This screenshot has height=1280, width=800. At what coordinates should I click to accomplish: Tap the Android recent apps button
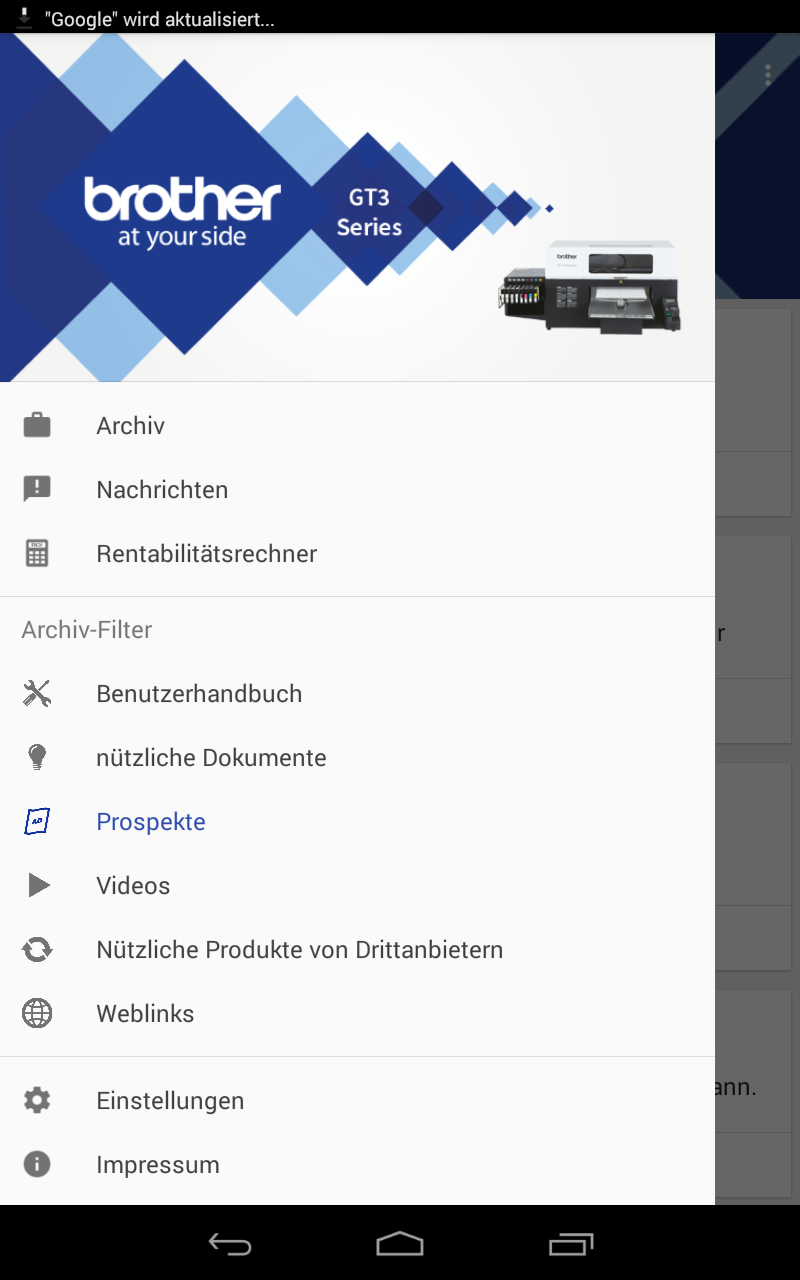tap(571, 1243)
